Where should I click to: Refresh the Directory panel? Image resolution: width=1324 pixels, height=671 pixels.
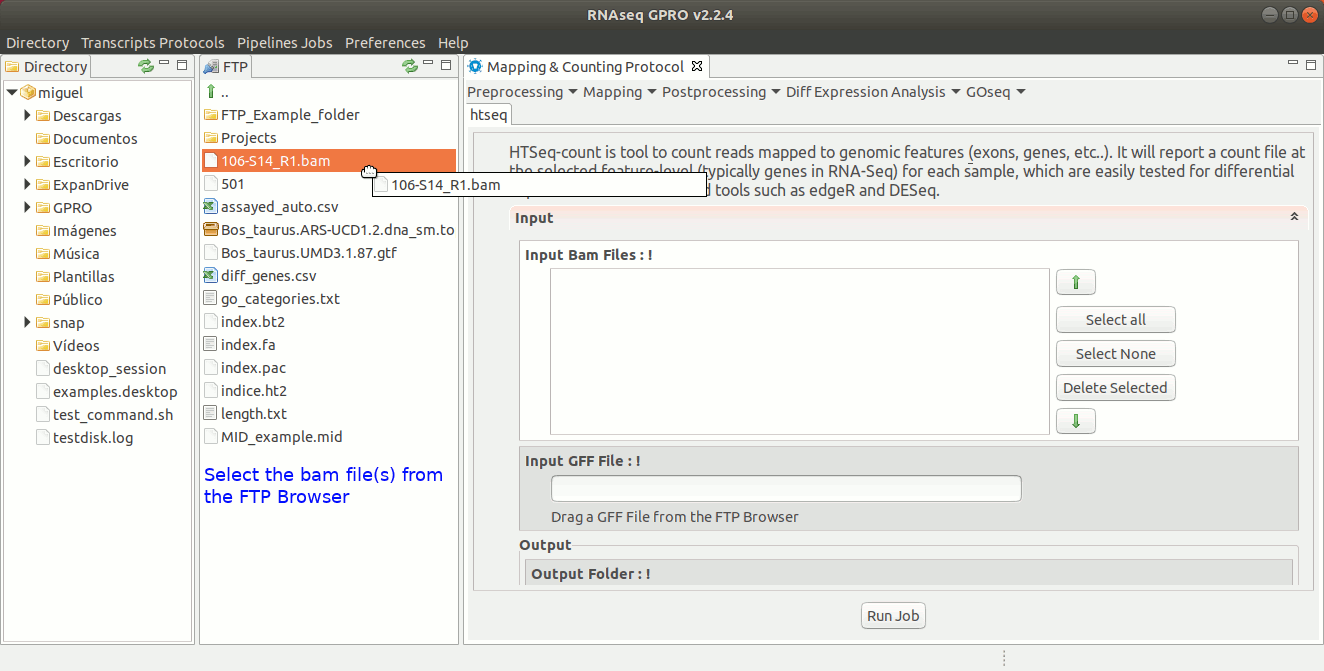pyautogui.click(x=146, y=66)
